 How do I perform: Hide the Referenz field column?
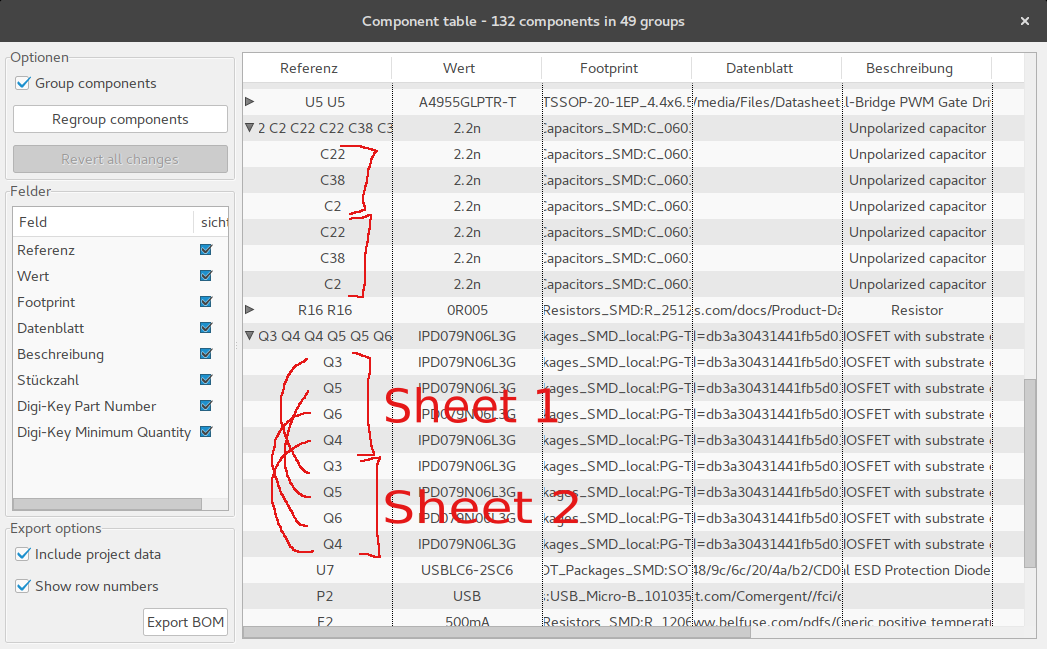tap(206, 250)
